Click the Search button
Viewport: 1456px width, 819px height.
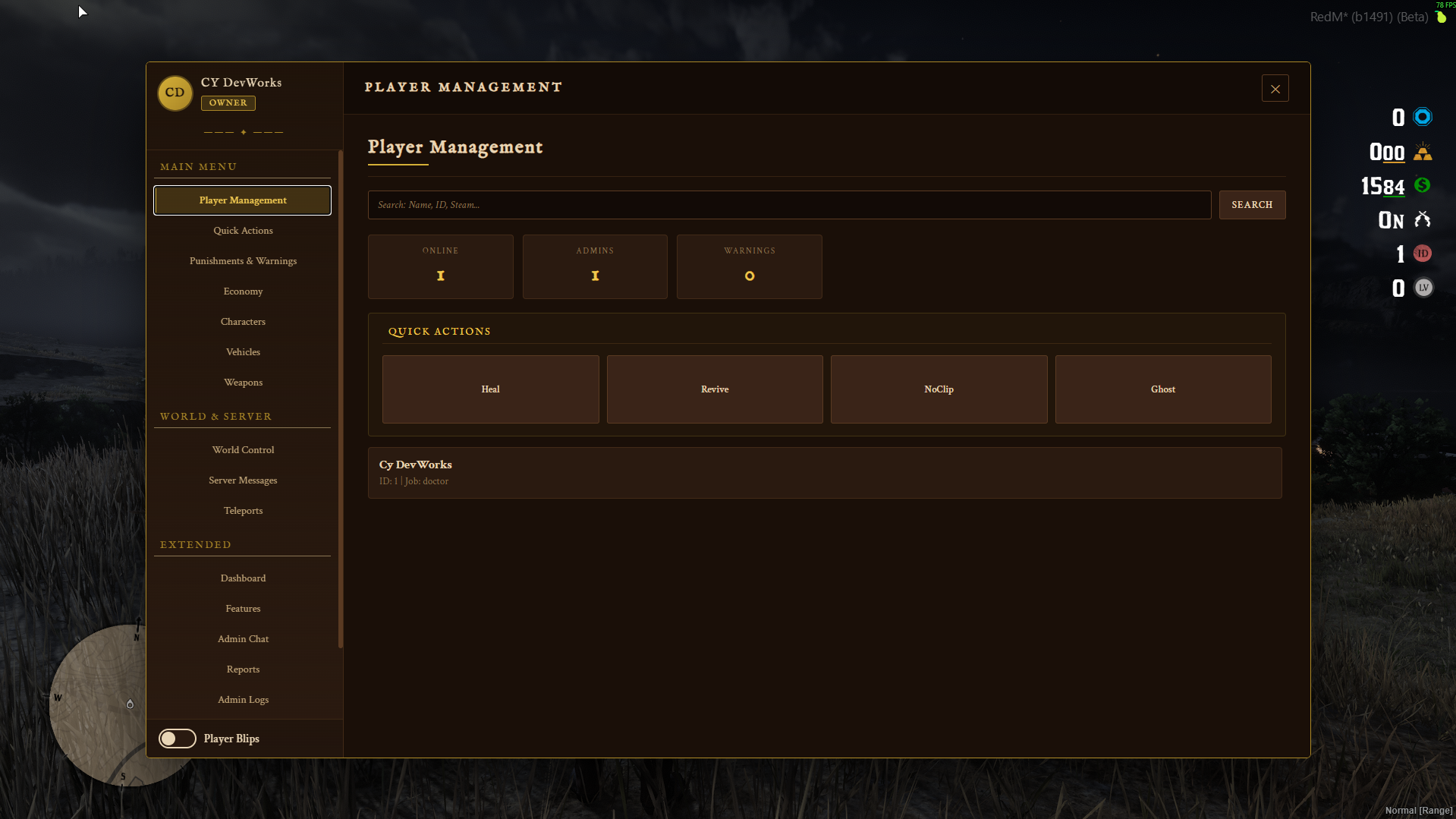pos(1252,205)
